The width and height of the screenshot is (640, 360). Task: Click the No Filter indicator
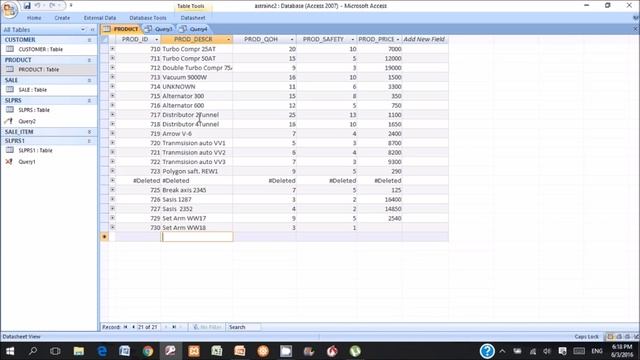coord(207,327)
